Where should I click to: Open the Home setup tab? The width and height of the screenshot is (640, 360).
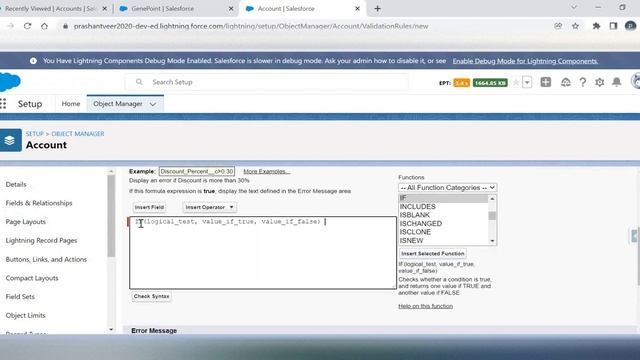pos(71,104)
